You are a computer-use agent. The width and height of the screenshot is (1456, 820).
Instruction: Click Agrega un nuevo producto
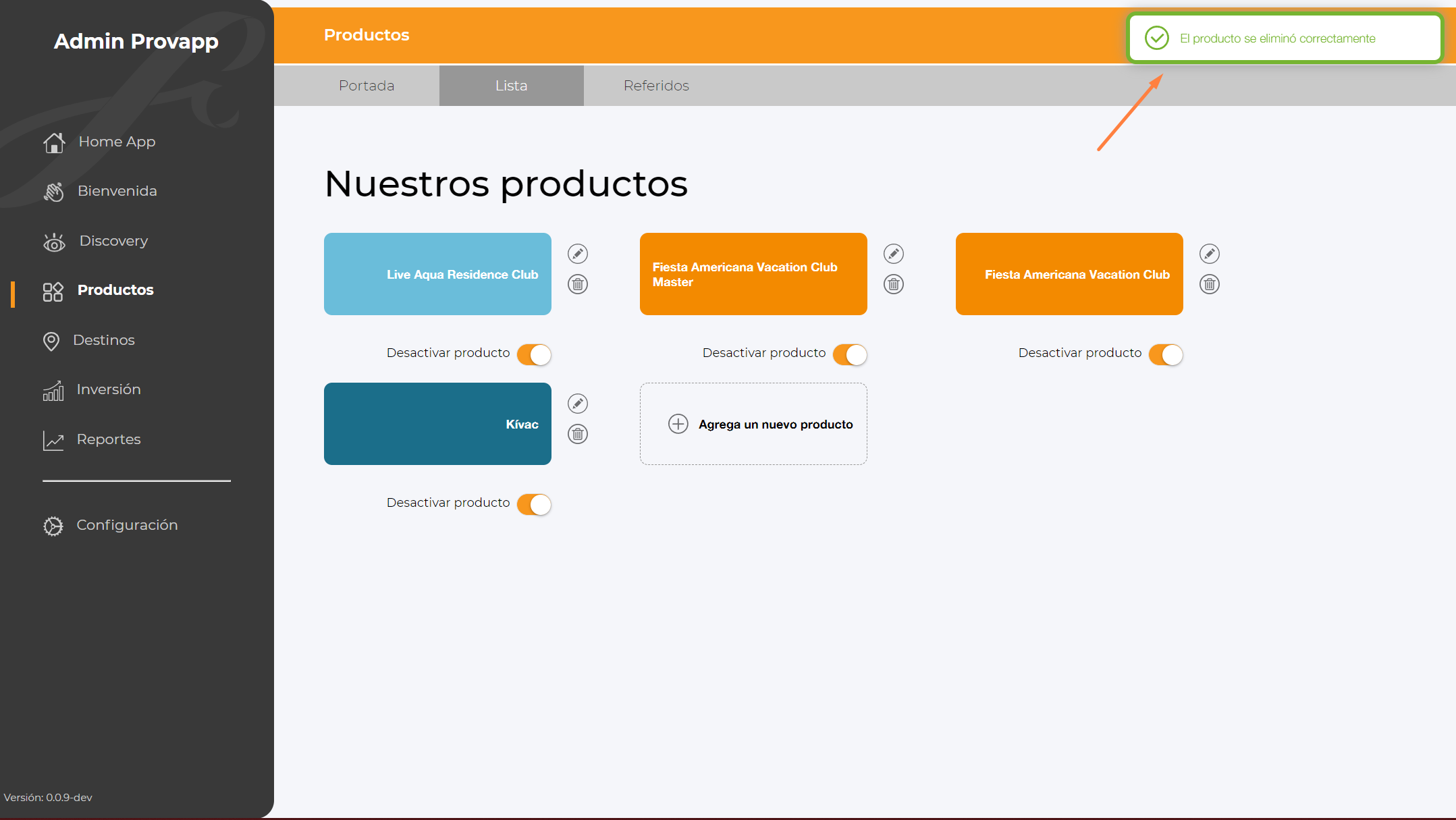[x=776, y=425]
